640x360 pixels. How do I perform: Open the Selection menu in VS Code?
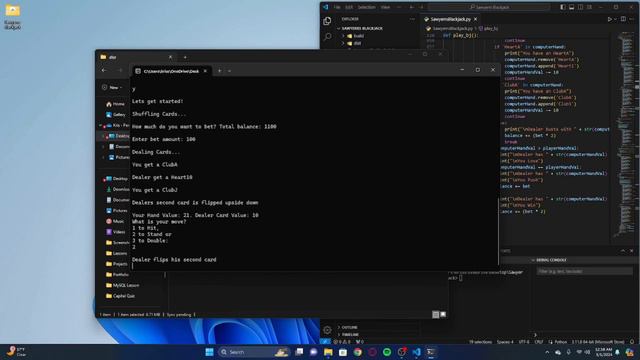[367, 7]
